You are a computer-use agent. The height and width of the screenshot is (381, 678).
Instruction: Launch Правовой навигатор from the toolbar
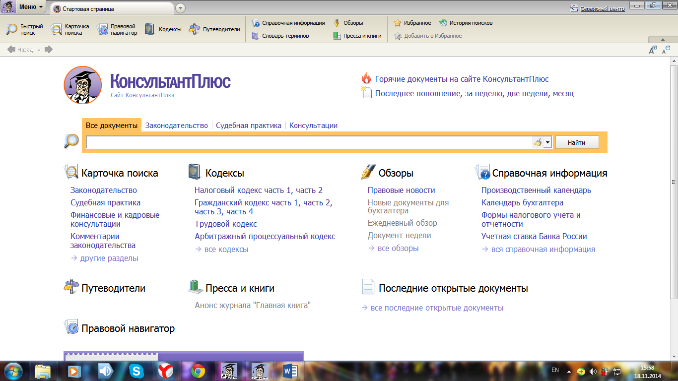[117, 29]
